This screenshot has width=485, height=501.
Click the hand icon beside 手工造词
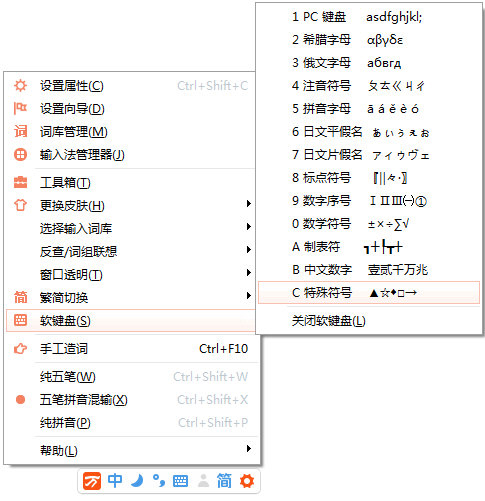(x=20, y=349)
